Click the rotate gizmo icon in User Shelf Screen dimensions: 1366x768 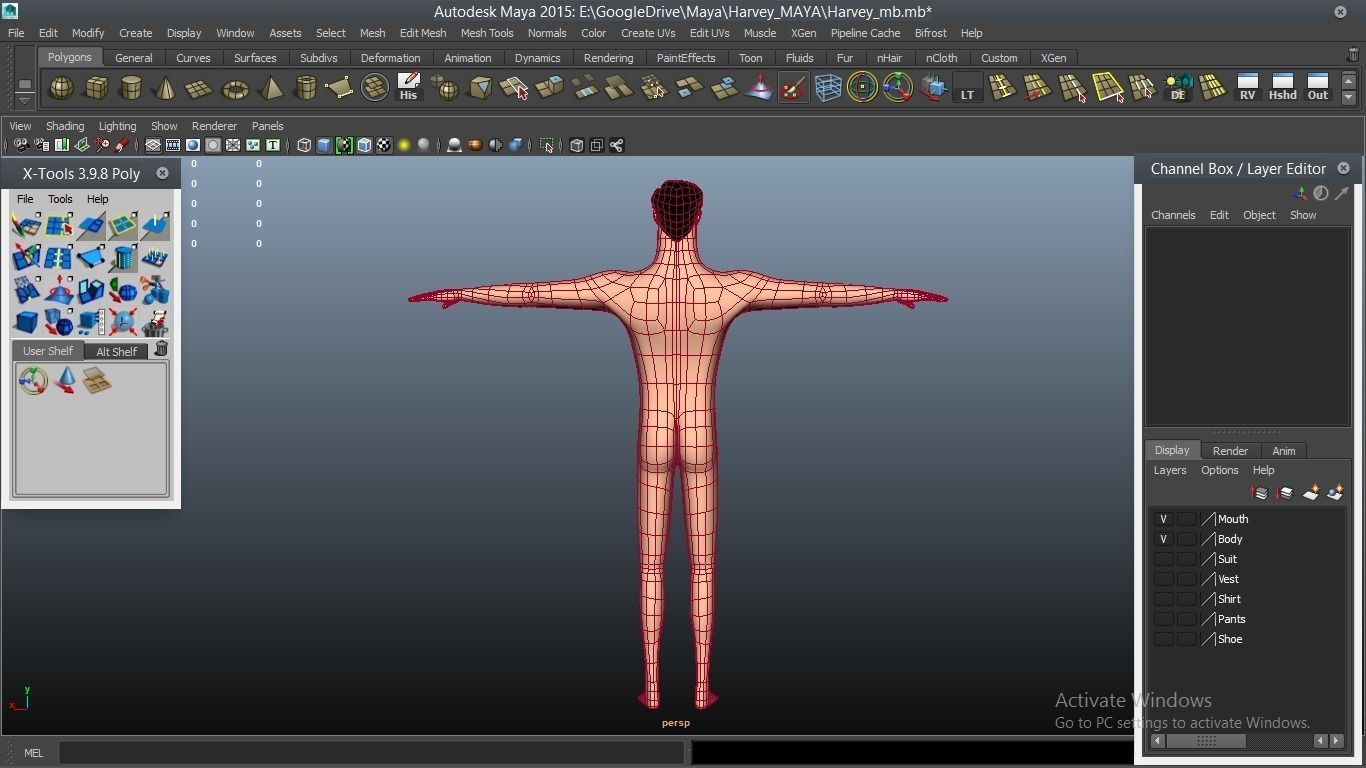tap(33, 380)
